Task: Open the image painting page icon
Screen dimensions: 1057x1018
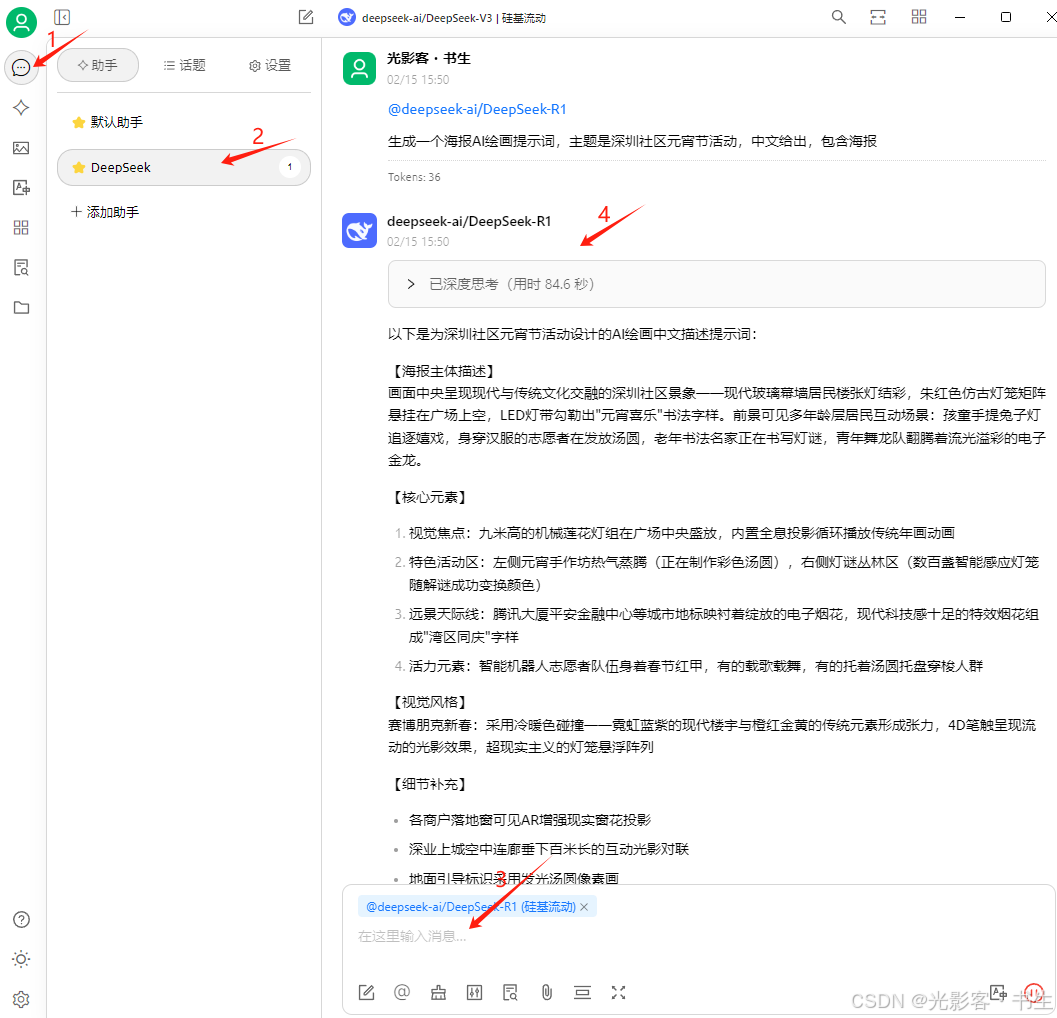Action: [x=21, y=148]
